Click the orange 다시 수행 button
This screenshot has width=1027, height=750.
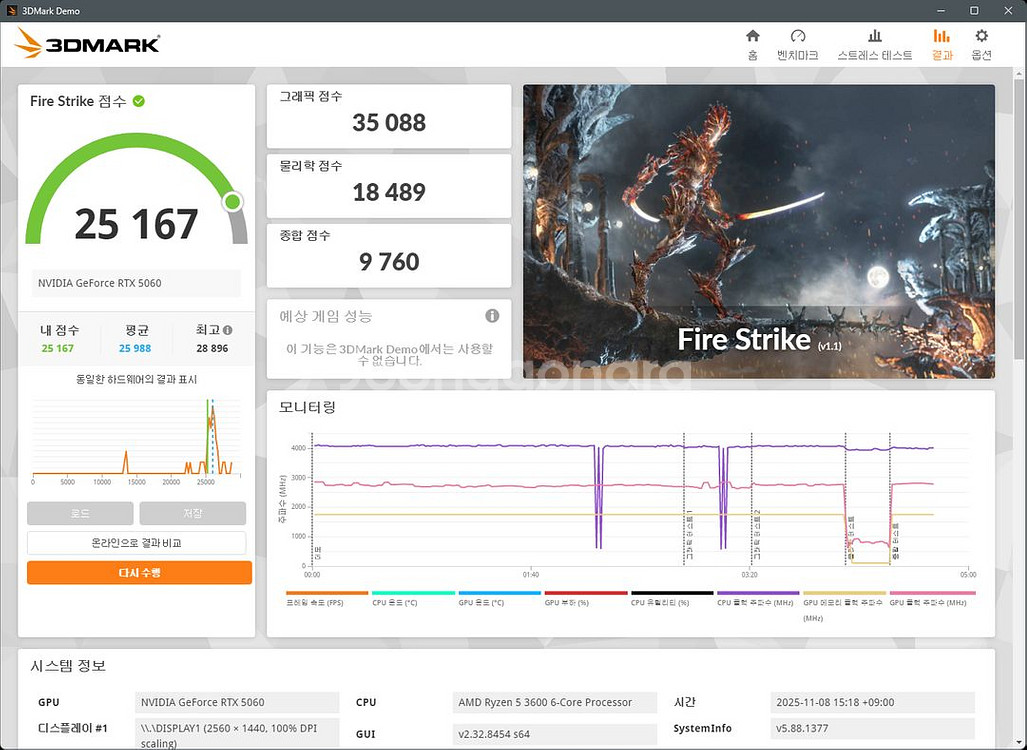[x=138, y=572]
